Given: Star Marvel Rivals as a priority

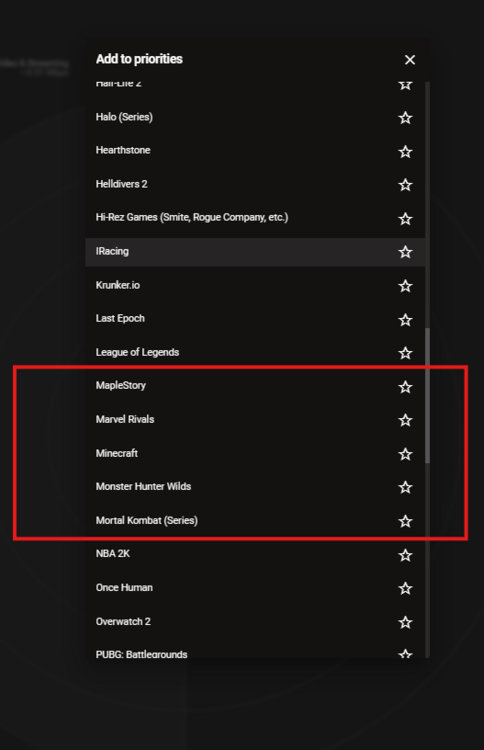Looking at the screenshot, I should [x=405, y=420].
